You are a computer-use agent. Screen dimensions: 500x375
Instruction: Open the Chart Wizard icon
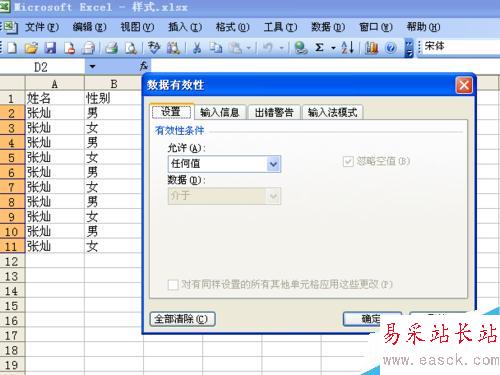(x=371, y=48)
